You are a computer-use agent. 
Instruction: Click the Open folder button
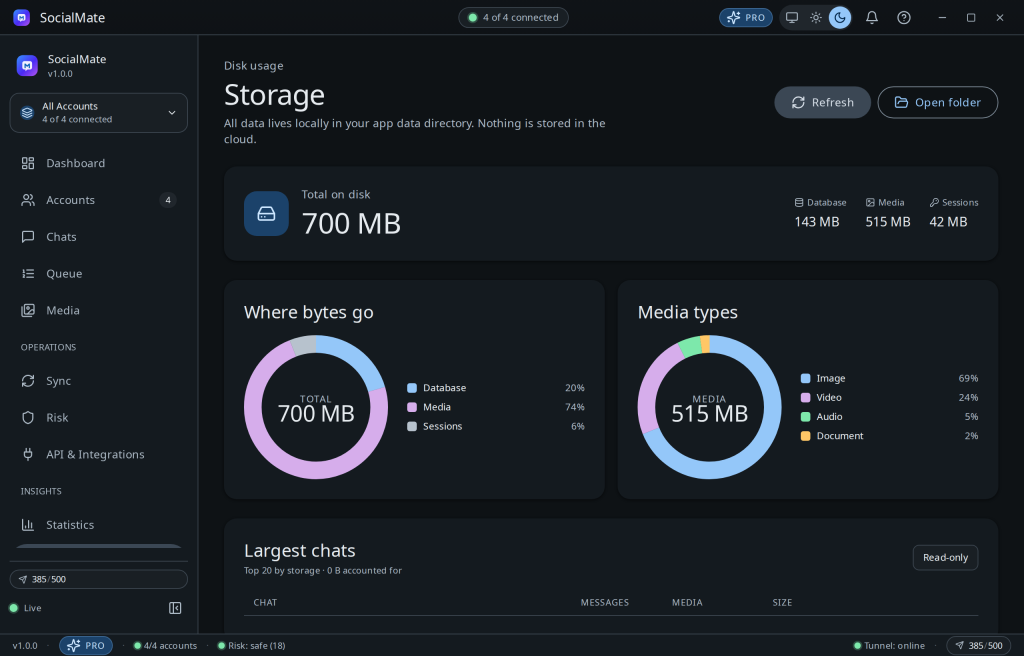pyautogui.click(x=937, y=103)
